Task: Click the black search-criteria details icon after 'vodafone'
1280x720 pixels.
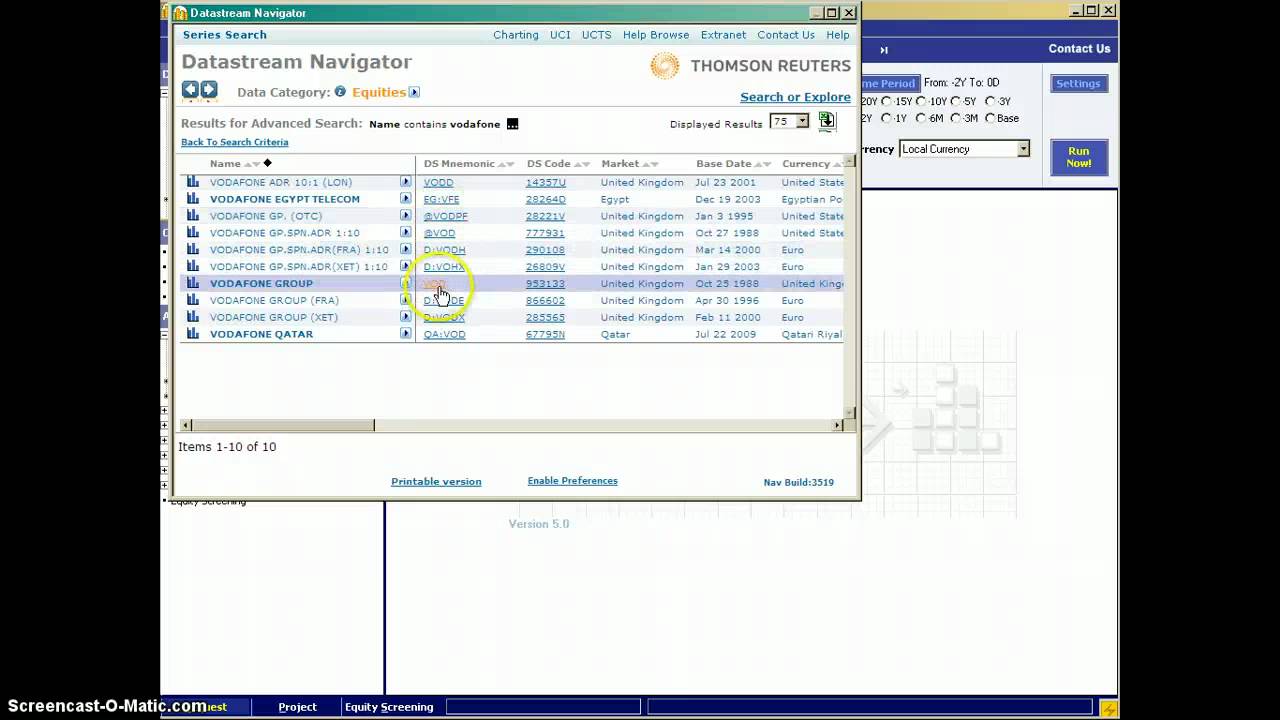Action: [x=513, y=124]
